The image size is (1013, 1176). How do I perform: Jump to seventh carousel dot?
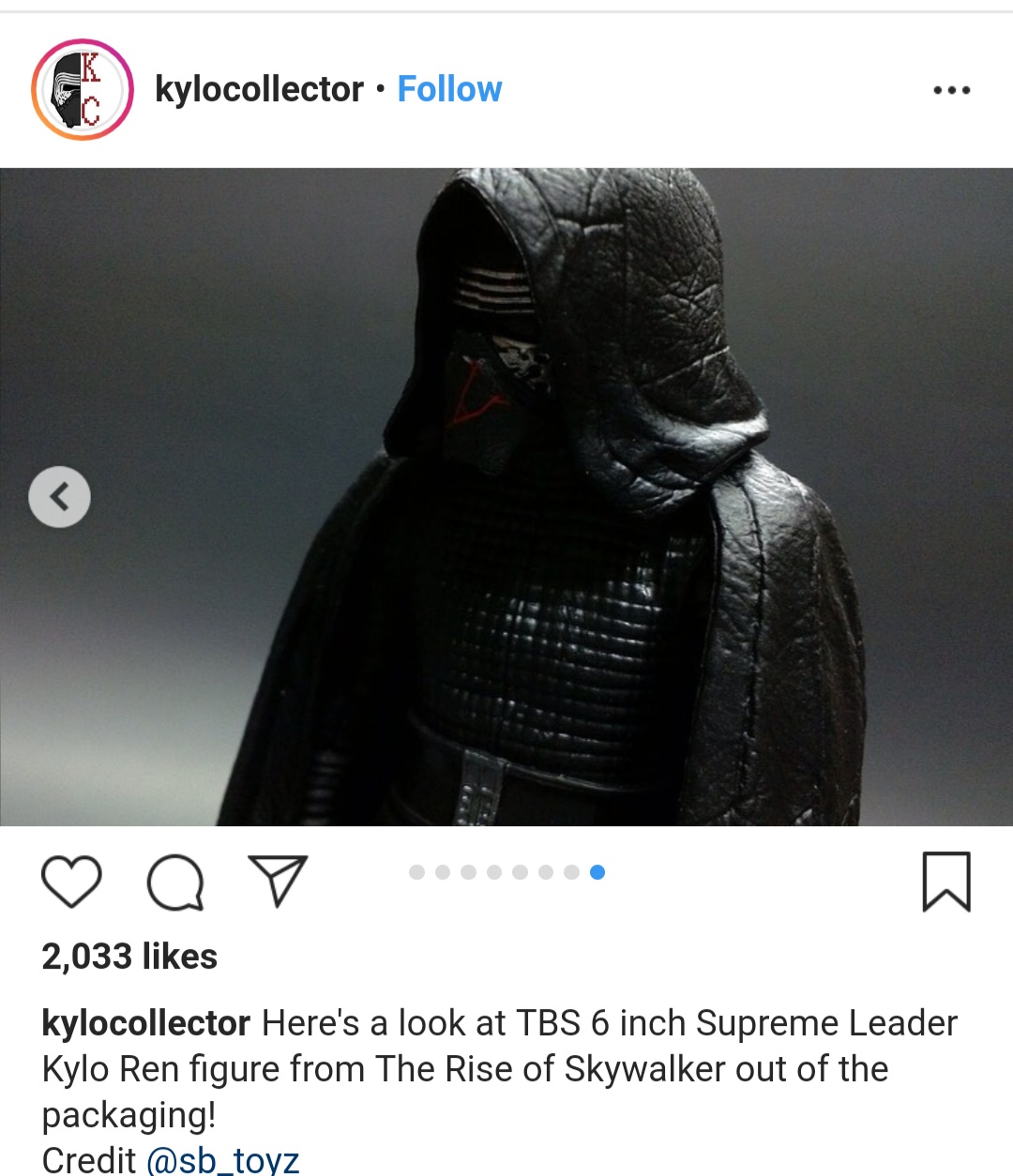click(571, 872)
